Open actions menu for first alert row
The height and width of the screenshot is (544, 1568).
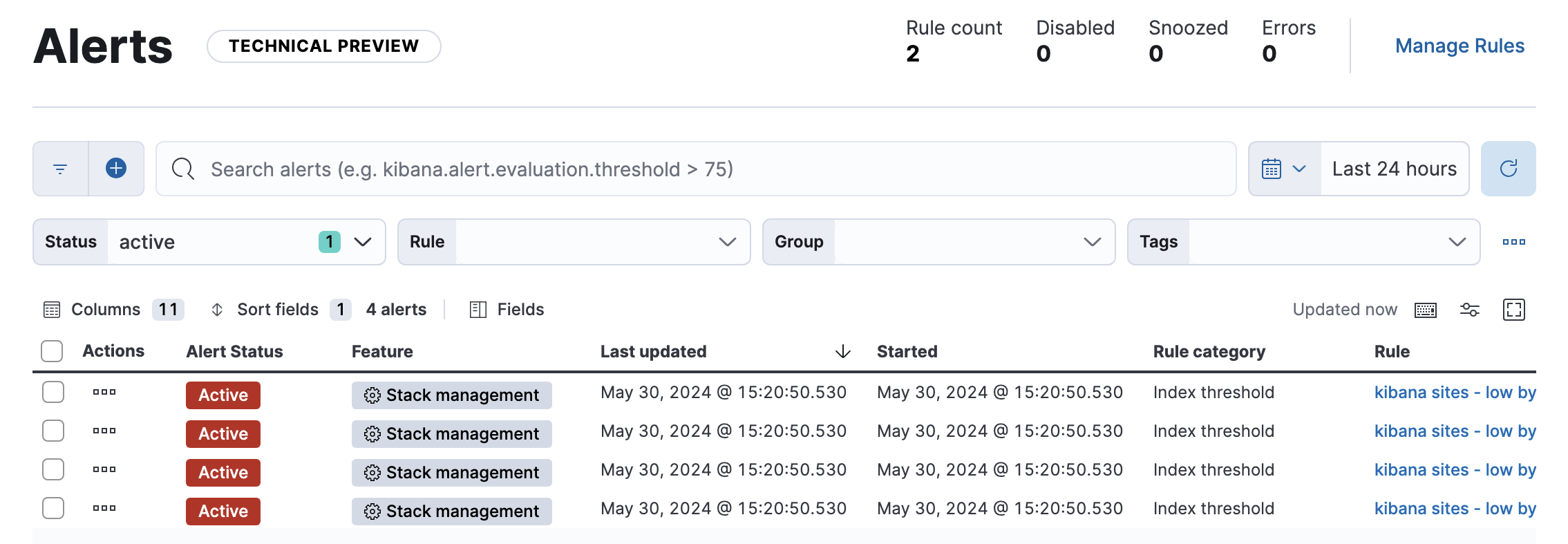pos(104,393)
